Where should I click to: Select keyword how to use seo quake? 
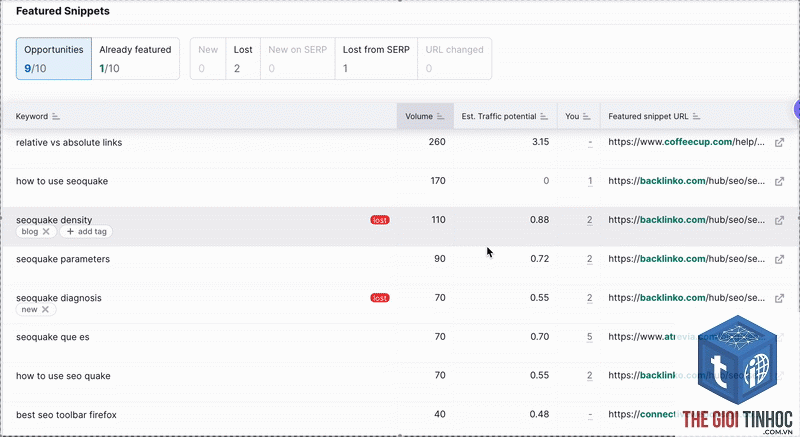pos(63,376)
